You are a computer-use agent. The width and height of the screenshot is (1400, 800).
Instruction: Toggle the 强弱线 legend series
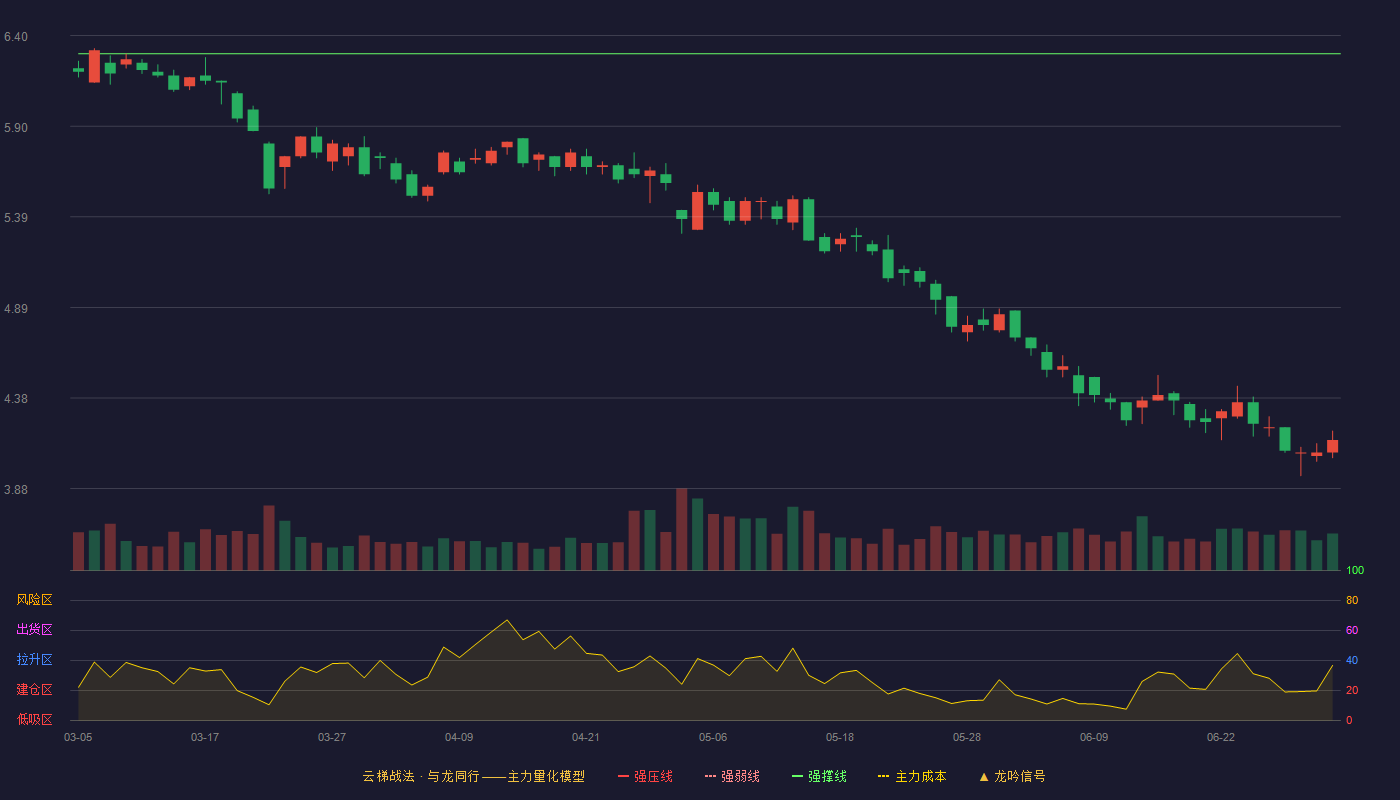tap(732, 776)
